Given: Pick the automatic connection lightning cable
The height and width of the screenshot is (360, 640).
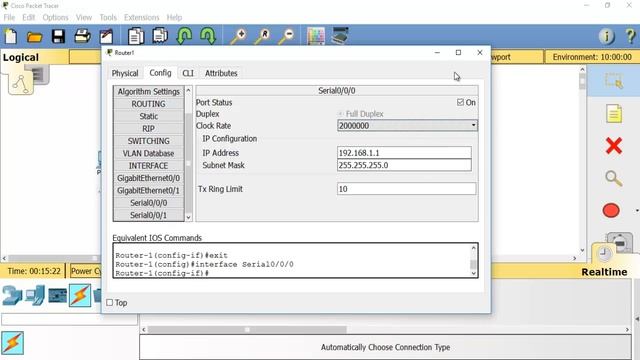Looking at the screenshot, I should pos(12,343).
